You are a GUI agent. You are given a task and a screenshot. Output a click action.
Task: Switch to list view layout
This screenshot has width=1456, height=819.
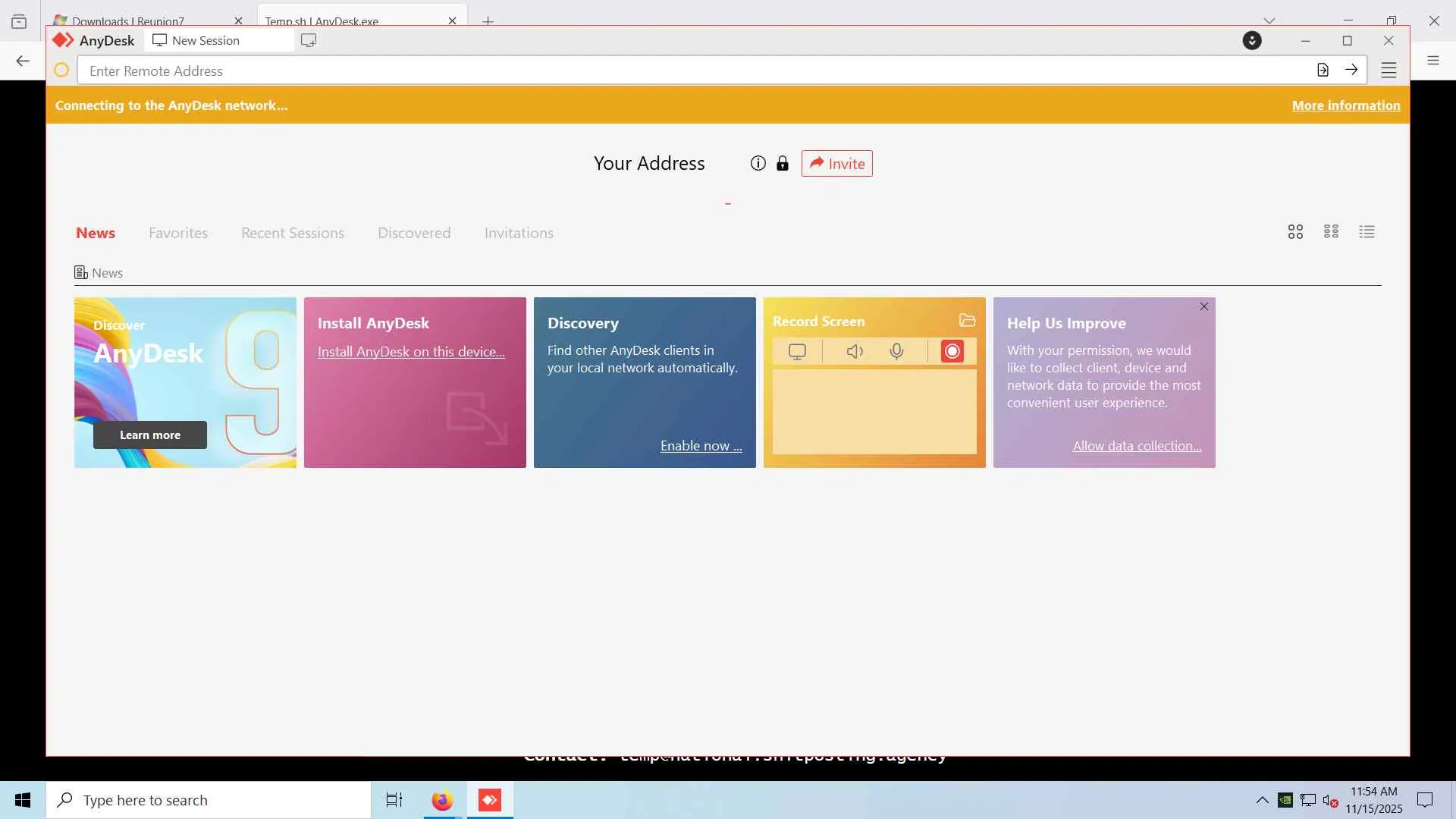(1367, 232)
